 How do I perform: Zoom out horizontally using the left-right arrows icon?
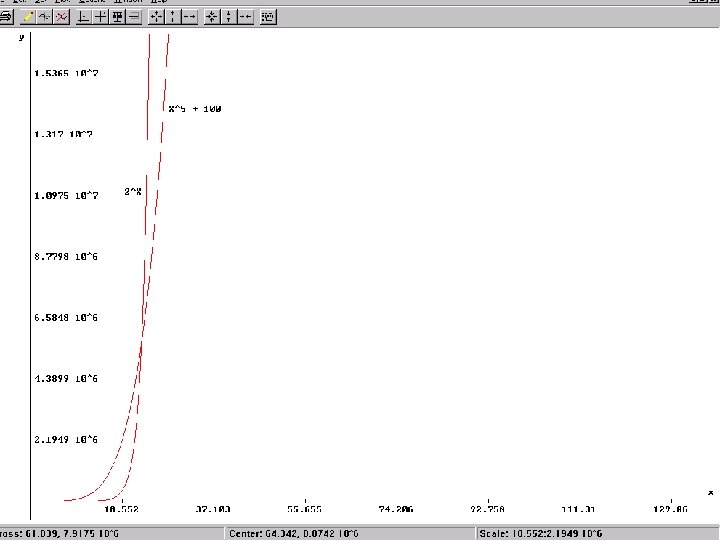(x=190, y=17)
